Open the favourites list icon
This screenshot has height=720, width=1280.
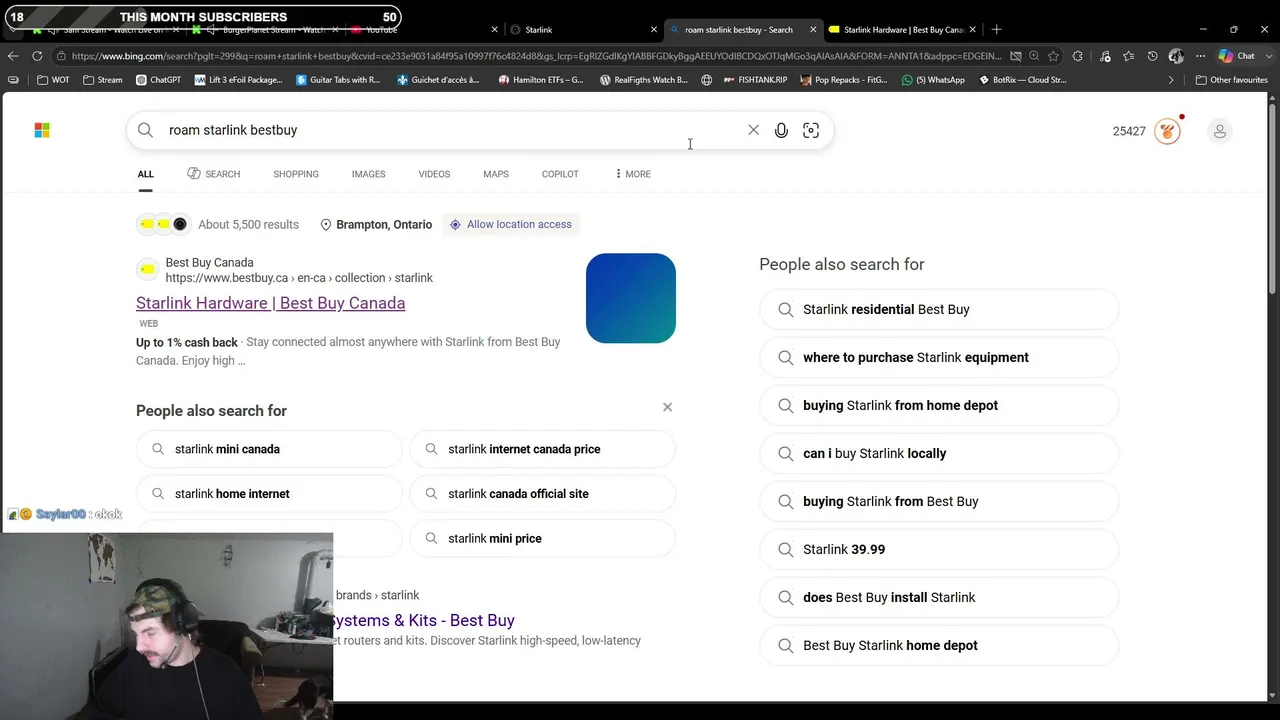point(1128,56)
